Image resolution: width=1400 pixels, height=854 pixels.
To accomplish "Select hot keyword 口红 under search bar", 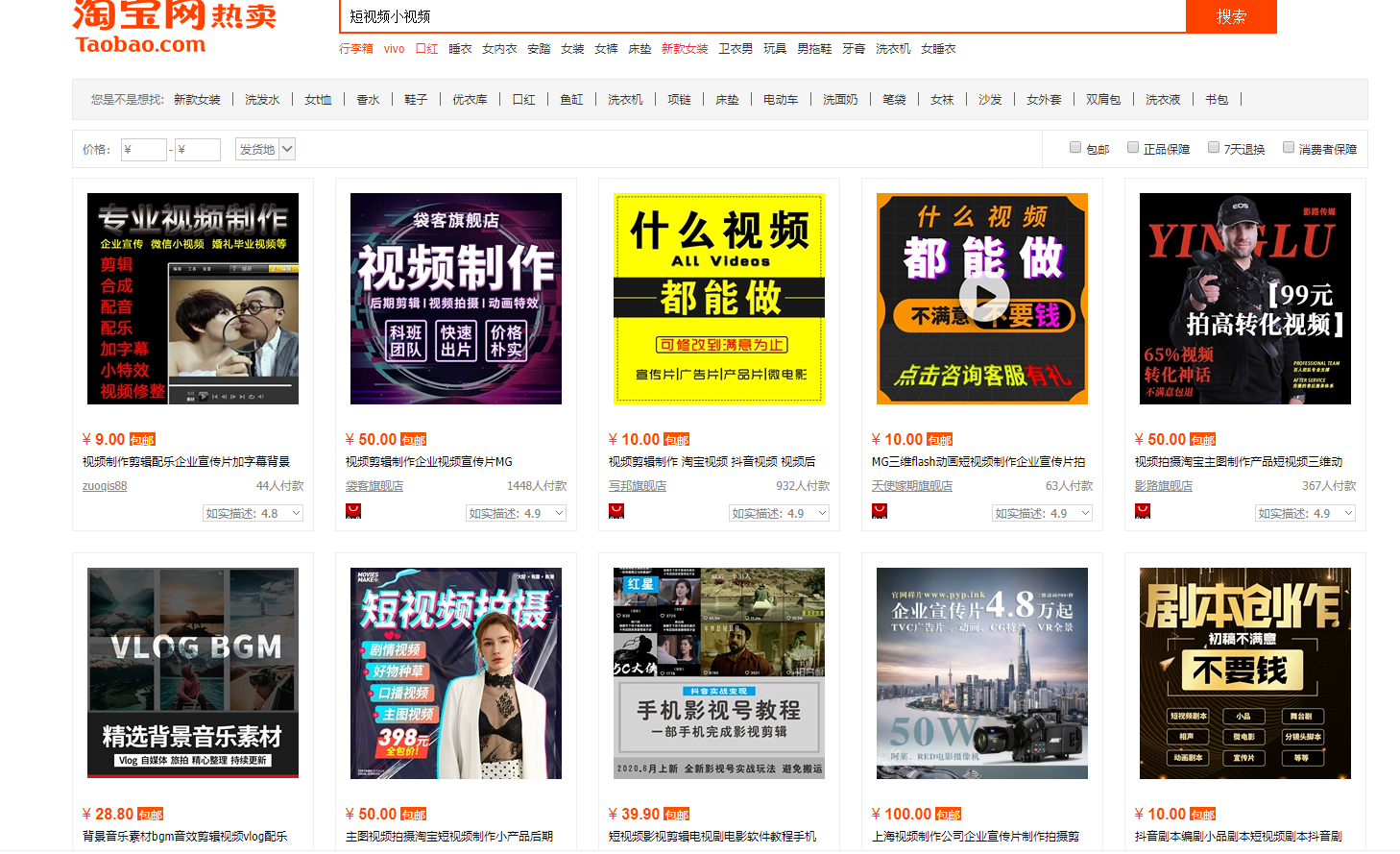I will pos(426,49).
